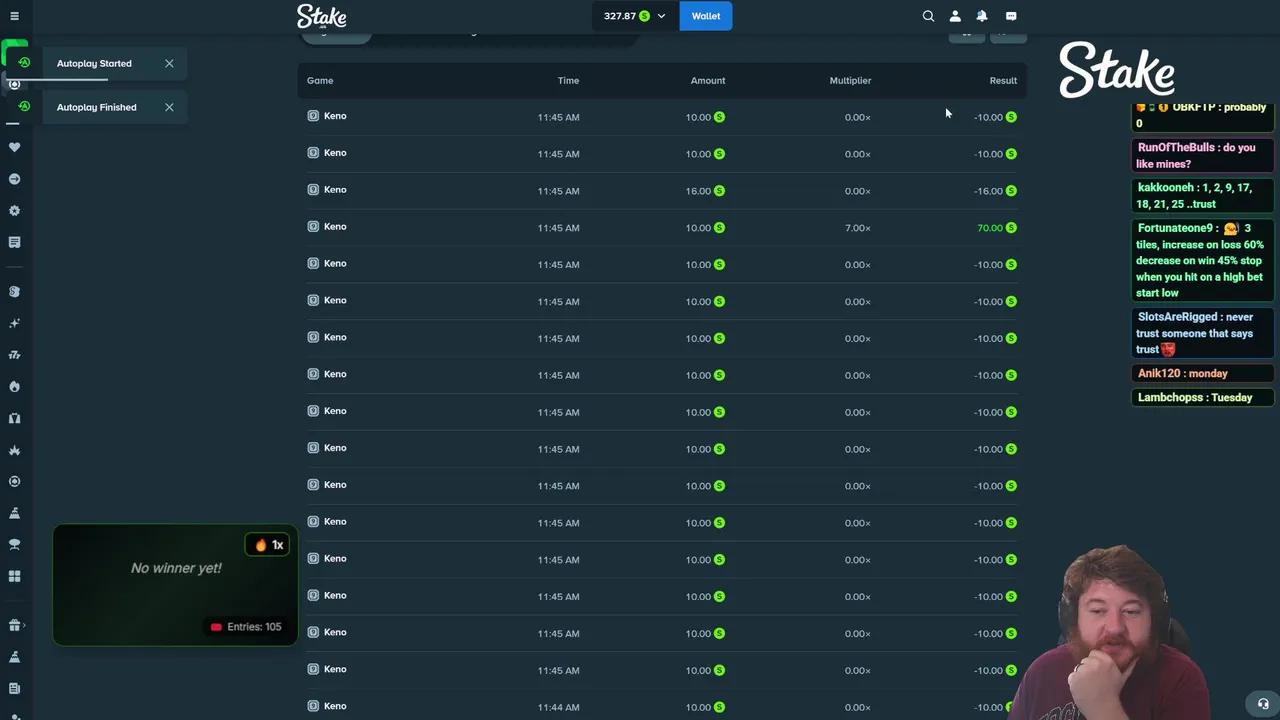
Task: Click the large Stake logo above chat
Action: pos(1117,69)
